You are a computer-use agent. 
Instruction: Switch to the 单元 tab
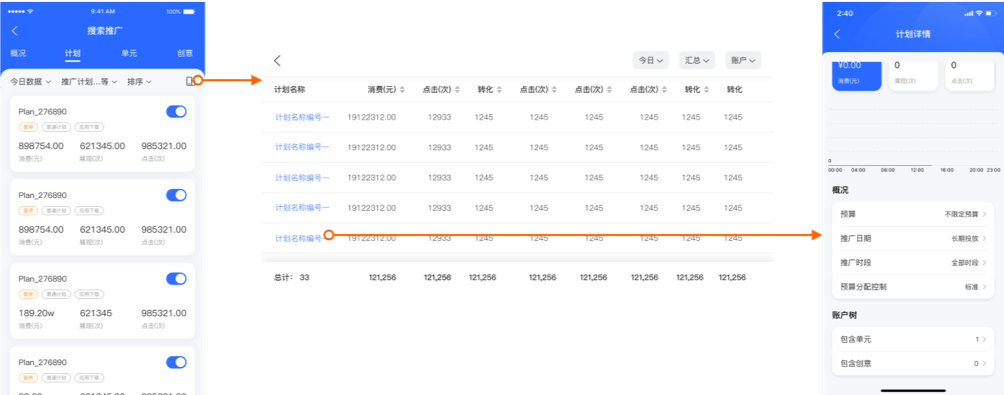(x=129, y=54)
